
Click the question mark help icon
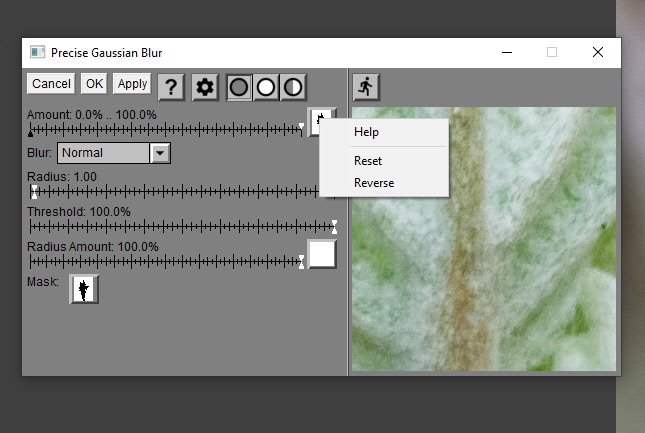click(x=171, y=87)
